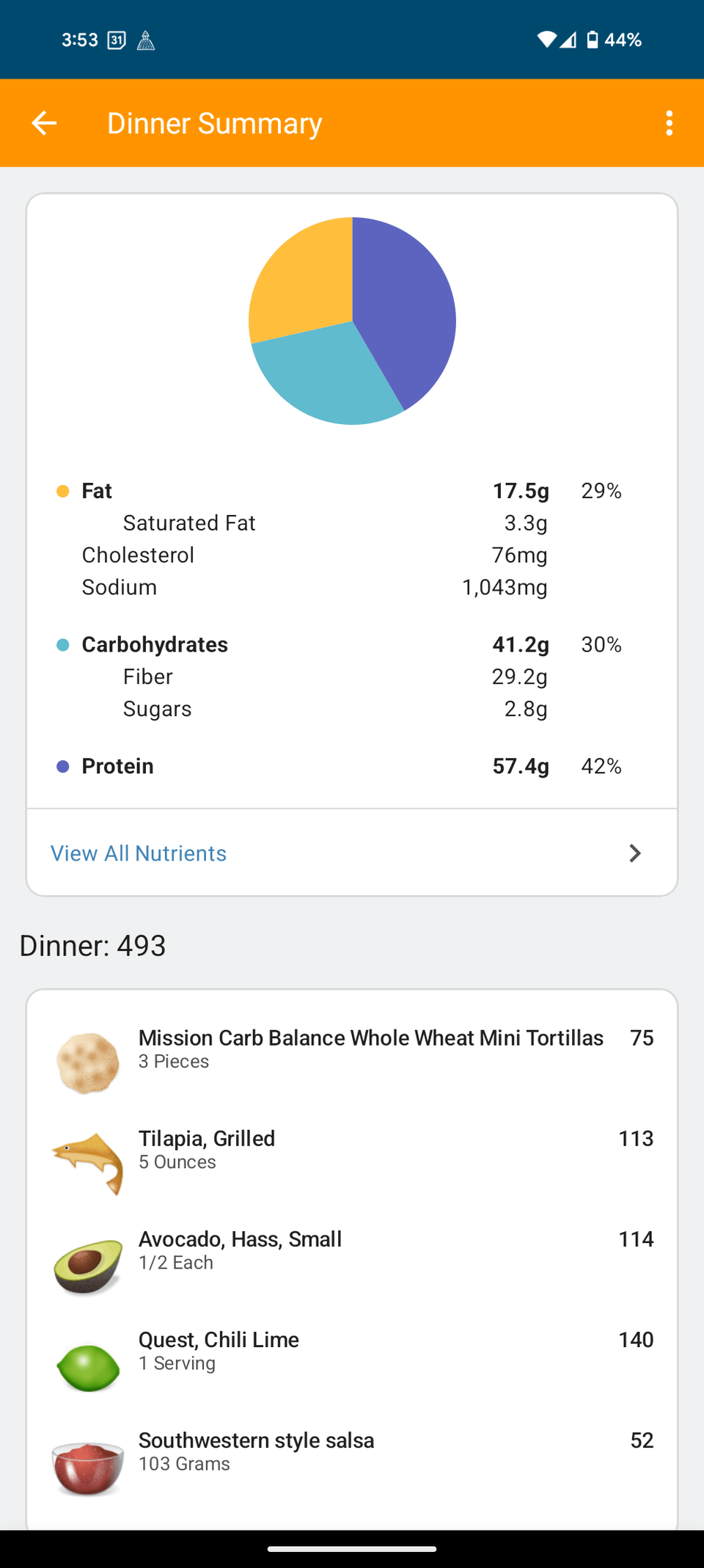Tap the back arrow in the header

[x=44, y=123]
